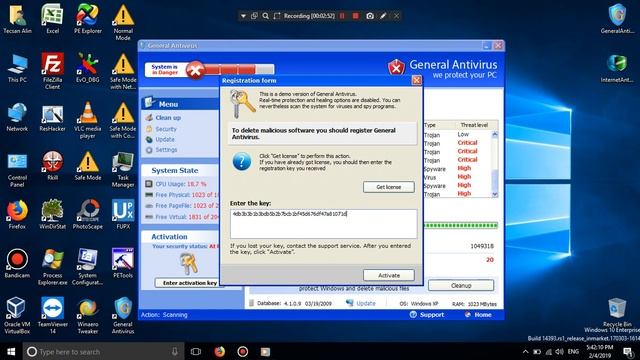Open the Normal Mode desktop shortcut
This screenshot has width=640, height=360.
123,22
